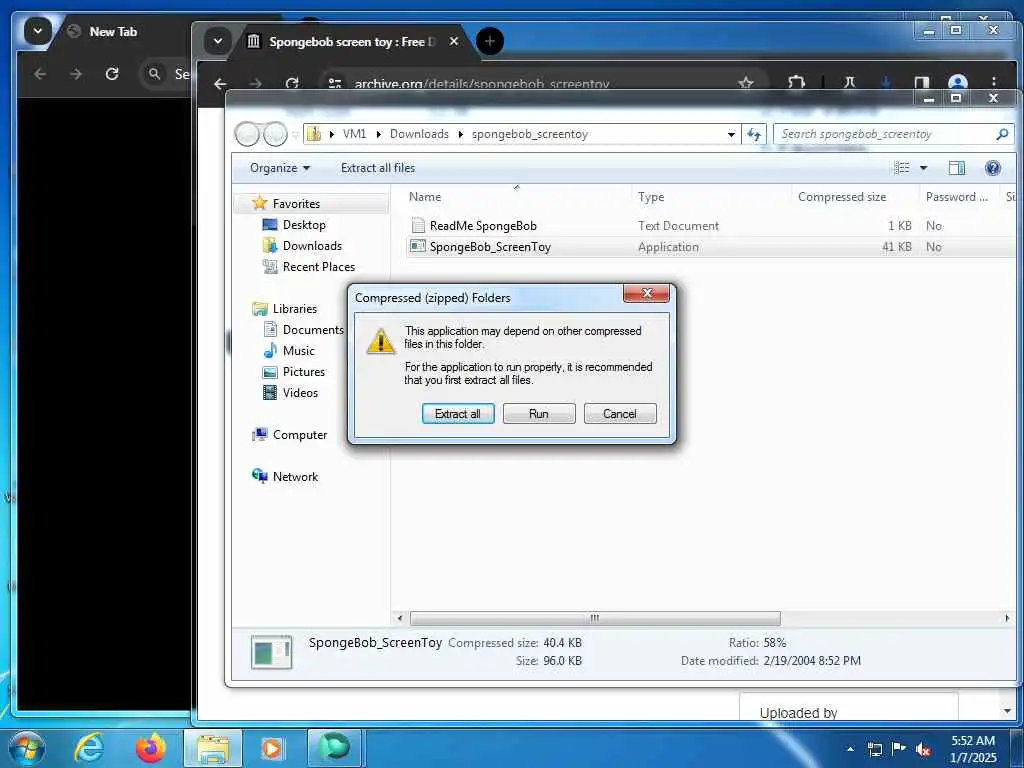This screenshot has height=768, width=1024.
Task: Click Extract all in the zipped folders dialog
Action: (457, 414)
